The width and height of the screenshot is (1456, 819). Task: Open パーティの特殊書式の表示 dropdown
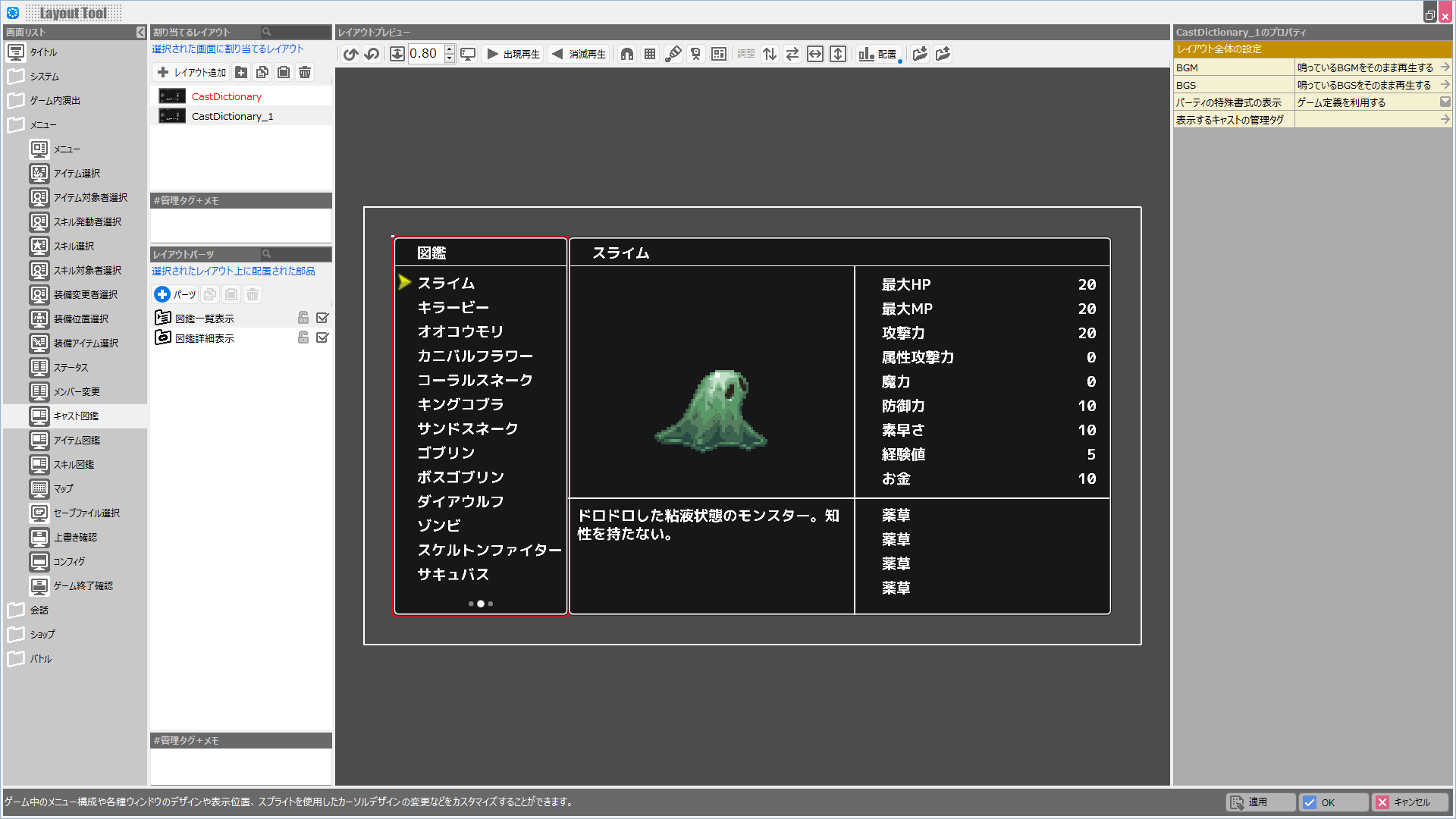[x=1445, y=102]
